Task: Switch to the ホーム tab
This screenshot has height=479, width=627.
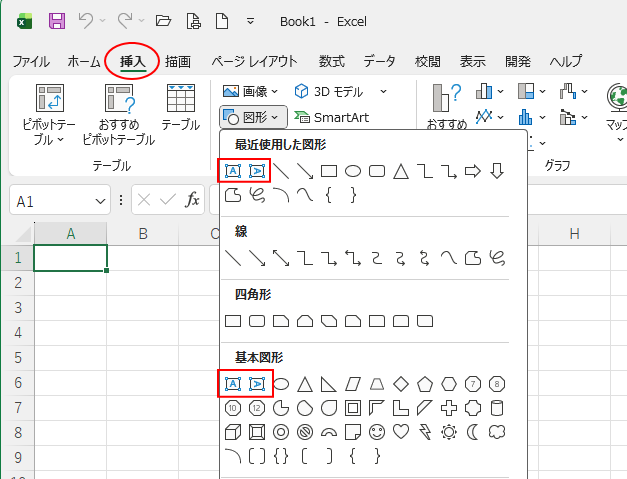Action: click(x=84, y=62)
